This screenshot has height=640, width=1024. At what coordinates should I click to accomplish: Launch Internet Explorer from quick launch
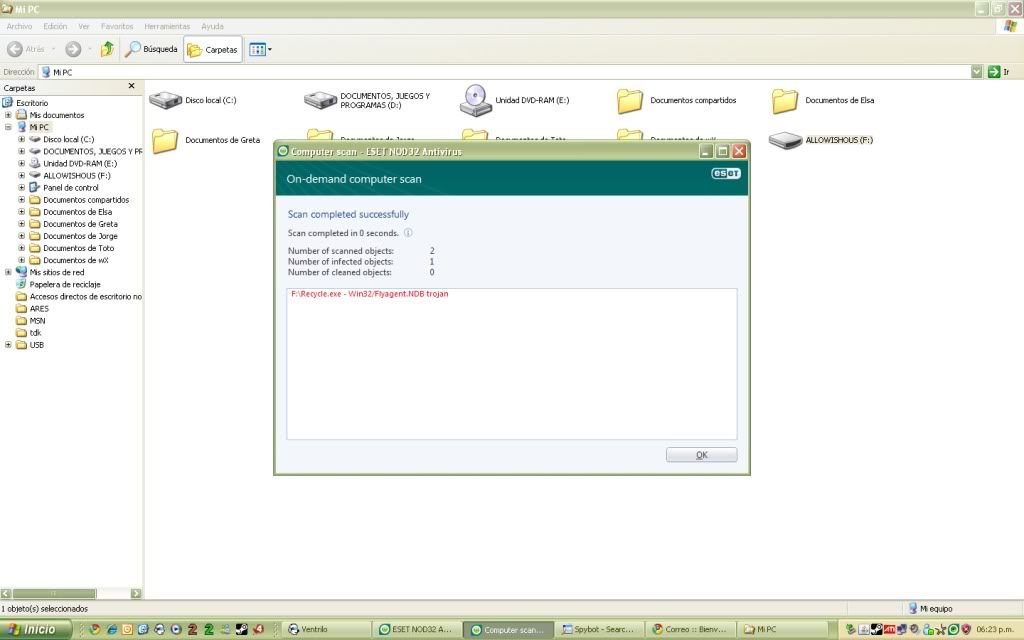[x=112, y=630]
